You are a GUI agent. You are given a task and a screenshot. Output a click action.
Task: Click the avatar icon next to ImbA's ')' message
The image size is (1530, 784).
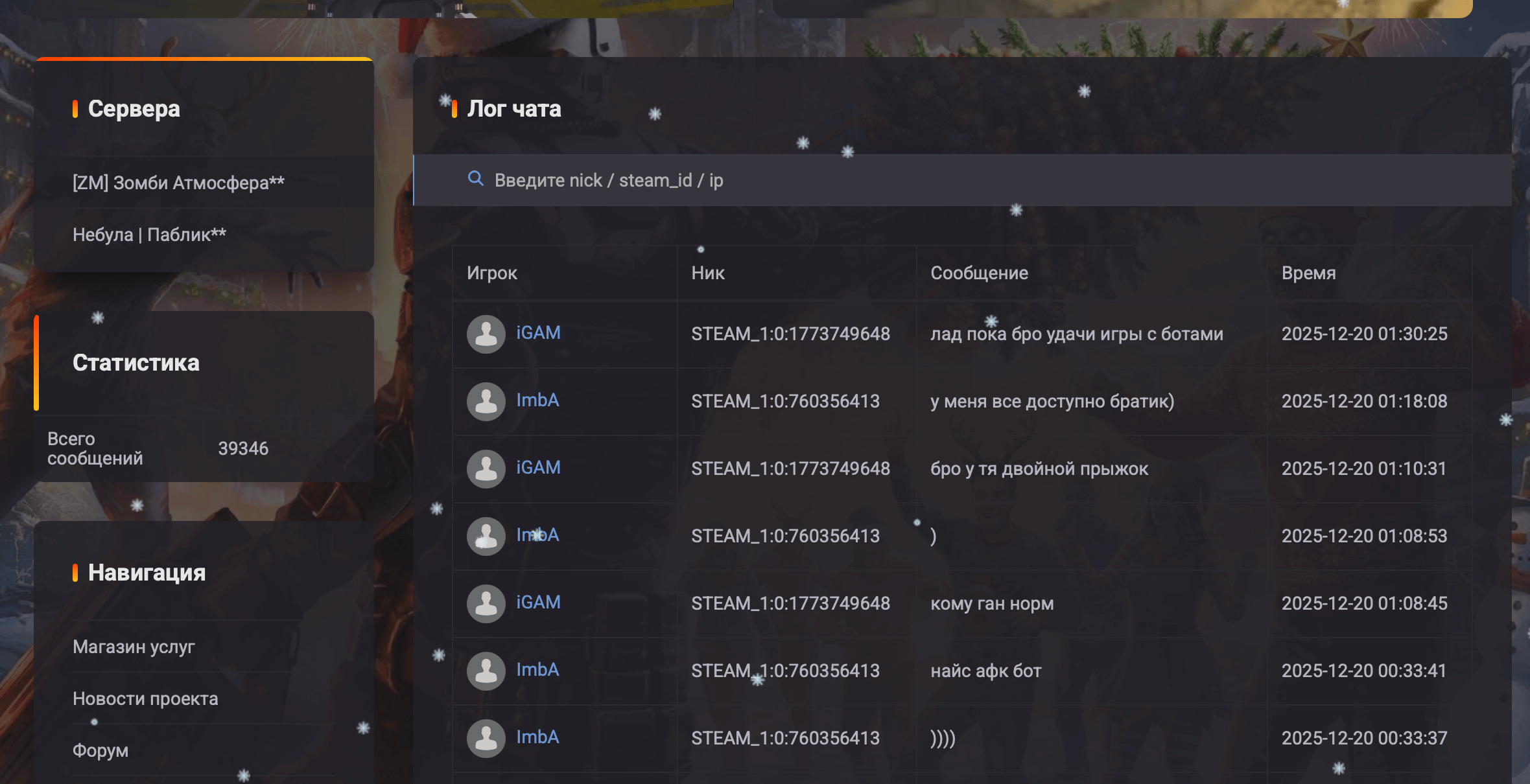click(x=486, y=536)
